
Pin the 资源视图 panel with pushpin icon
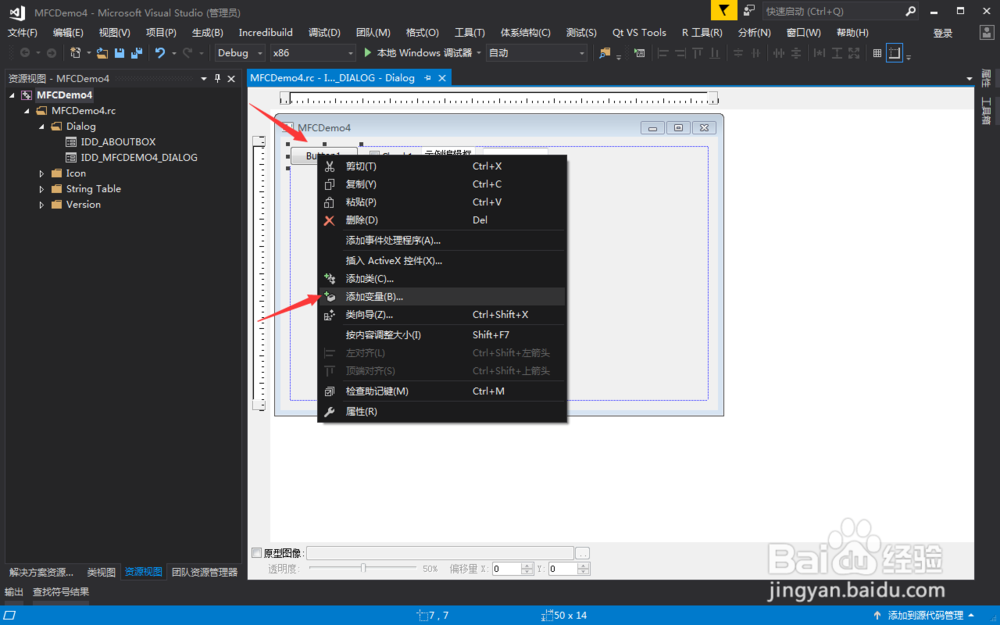[217, 78]
